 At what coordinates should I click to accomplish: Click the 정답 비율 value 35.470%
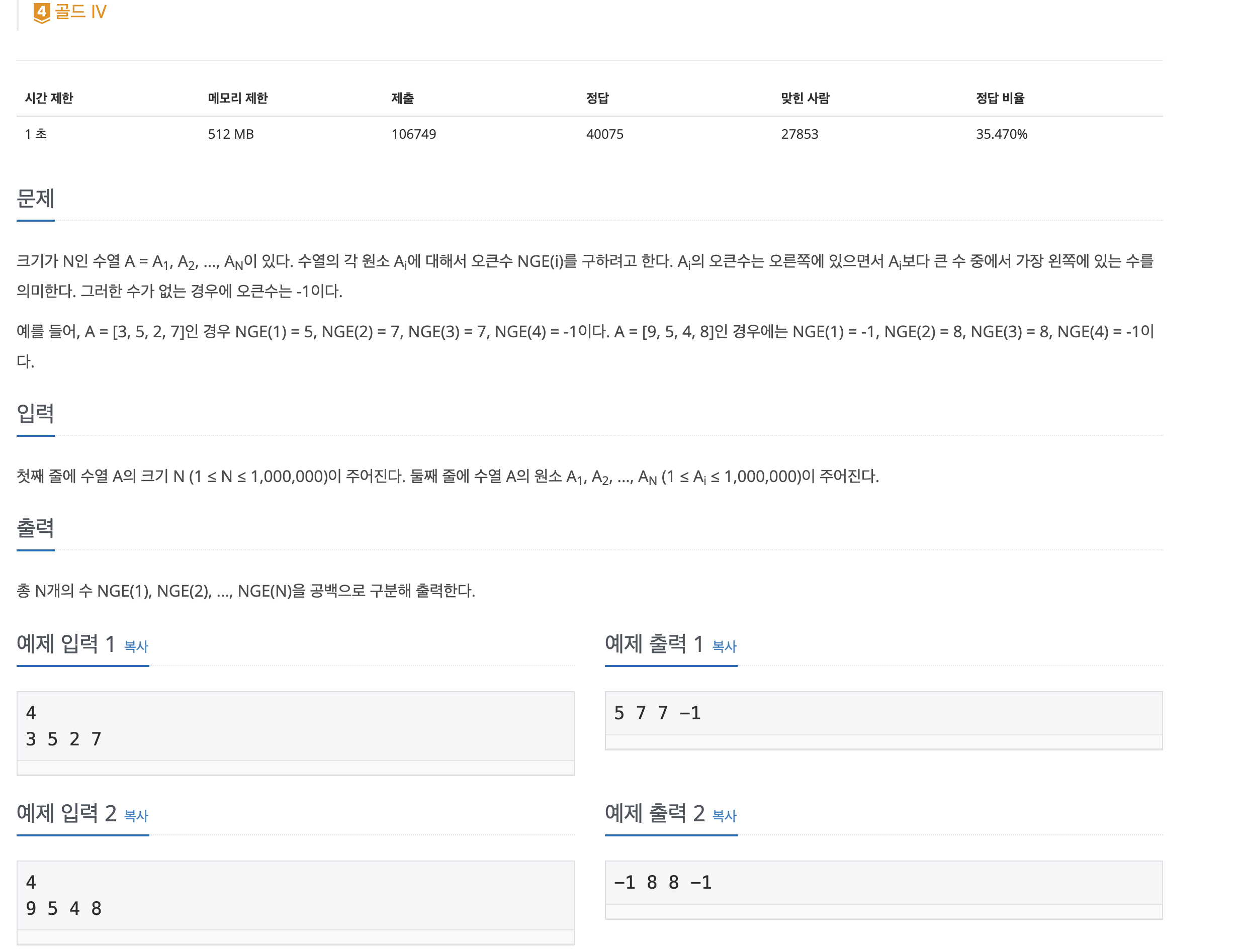coord(1001,134)
